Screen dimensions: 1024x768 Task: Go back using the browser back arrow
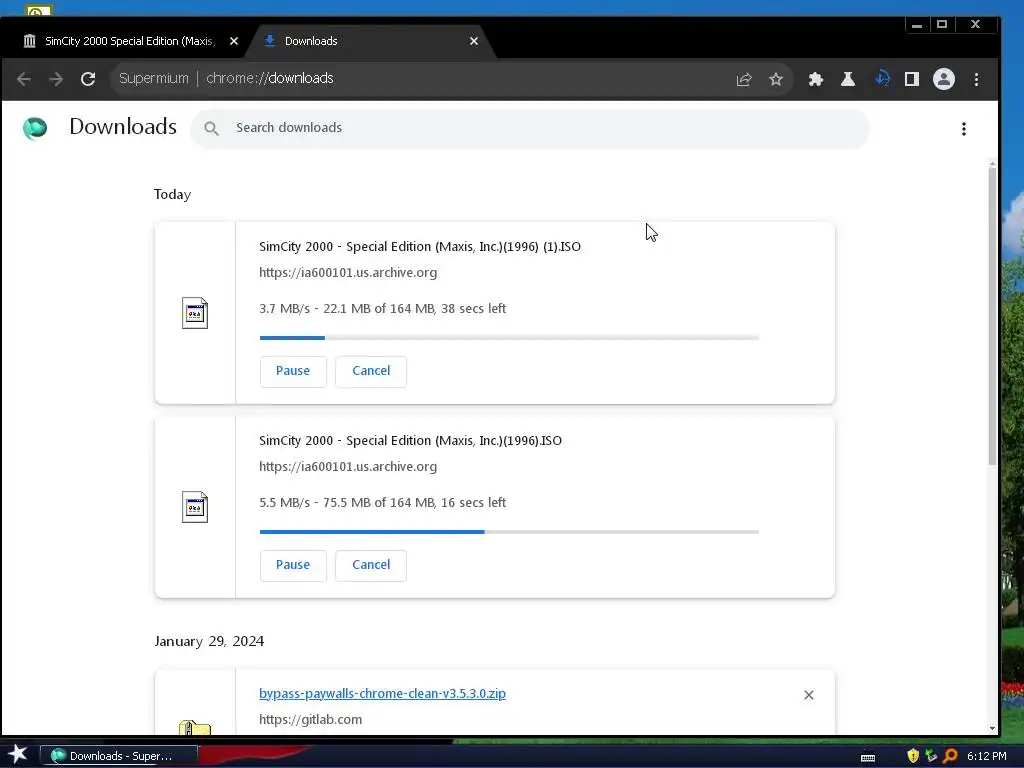[x=24, y=79]
